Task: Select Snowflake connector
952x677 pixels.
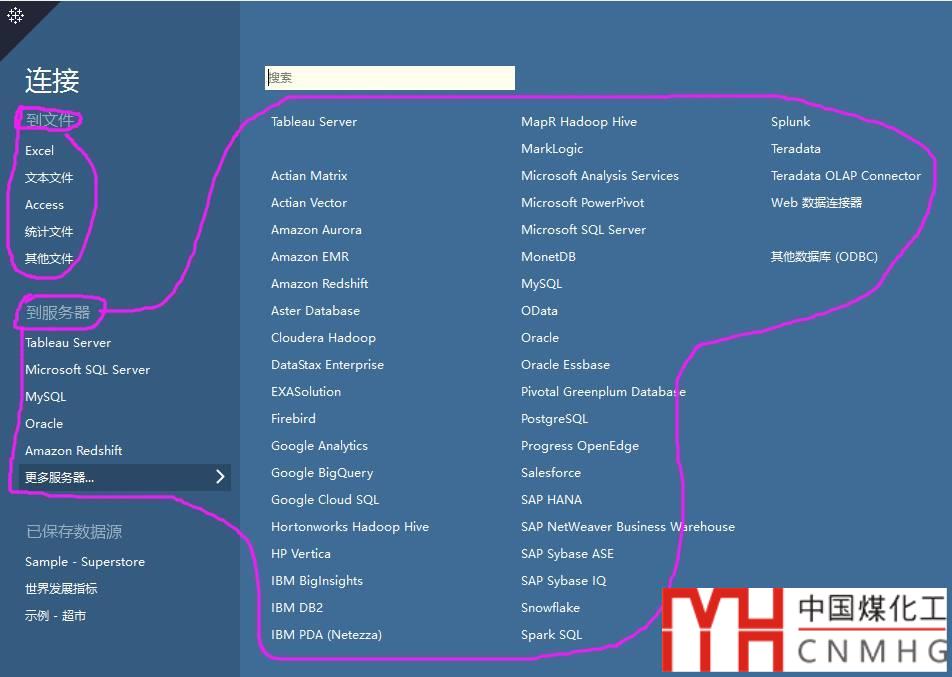Action: pos(550,607)
